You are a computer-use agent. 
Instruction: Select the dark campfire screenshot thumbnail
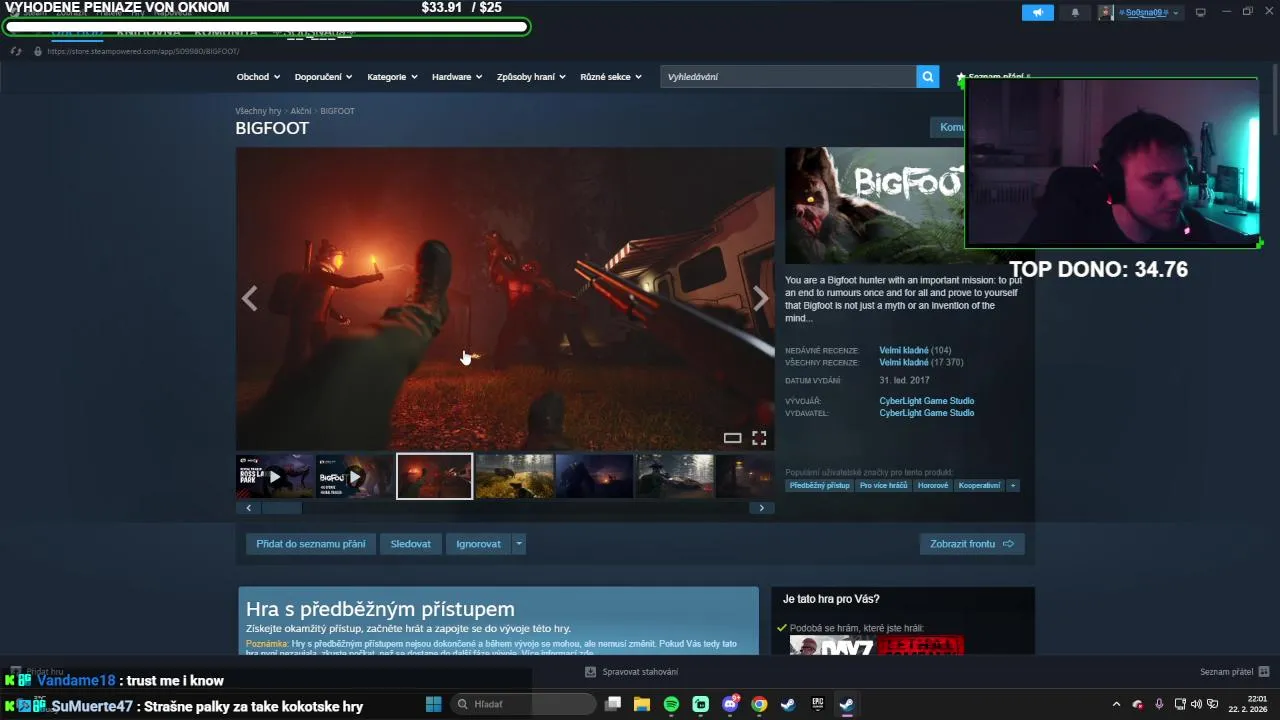[x=594, y=476]
